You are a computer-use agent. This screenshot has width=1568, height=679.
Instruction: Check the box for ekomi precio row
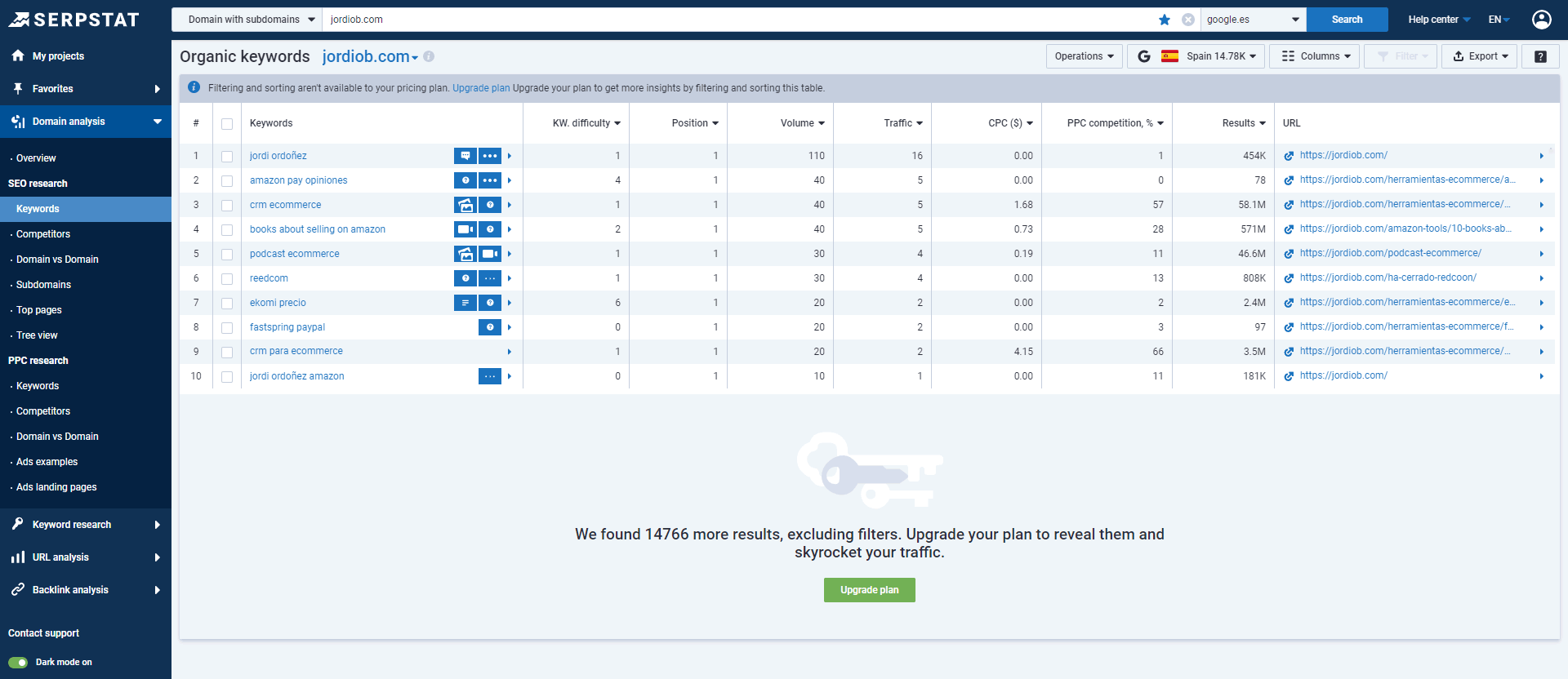227,304
